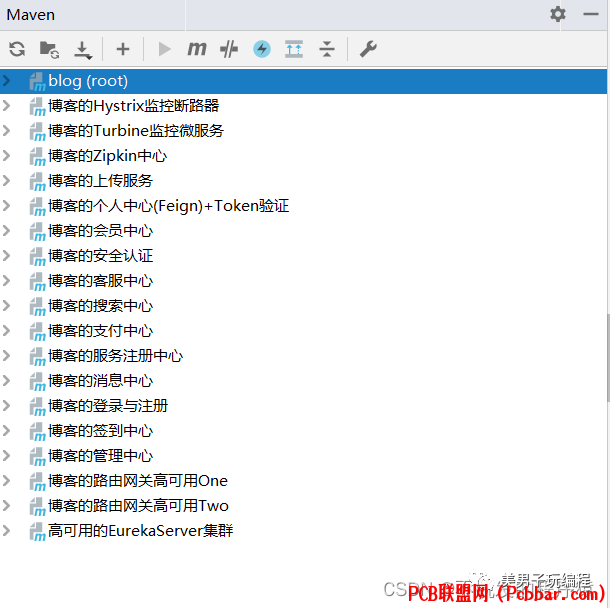Select 高可用的EurekaServer集群 row

click(303, 531)
